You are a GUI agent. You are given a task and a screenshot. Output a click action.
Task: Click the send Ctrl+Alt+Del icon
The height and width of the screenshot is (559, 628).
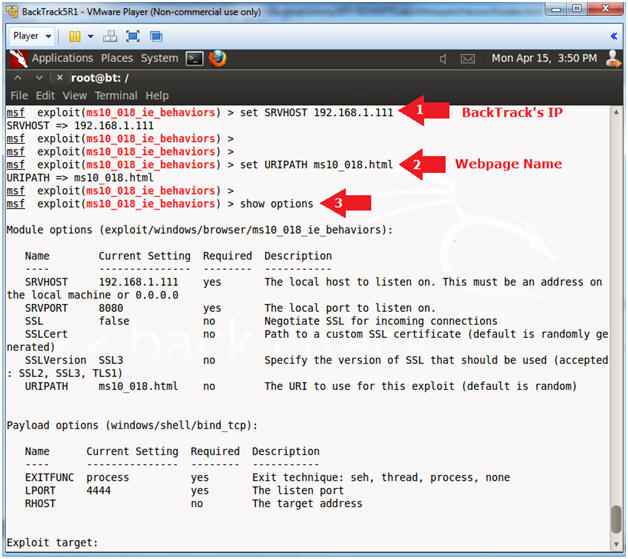click(x=110, y=36)
